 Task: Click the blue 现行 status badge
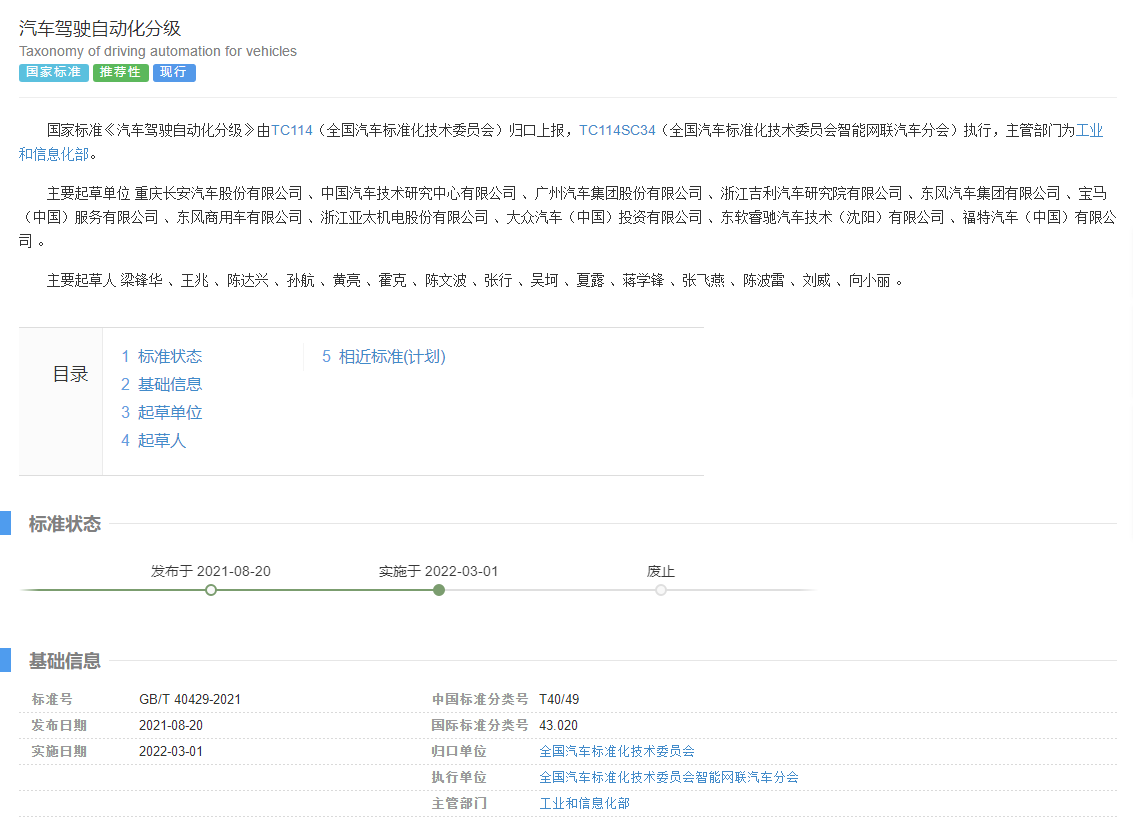pos(174,73)
